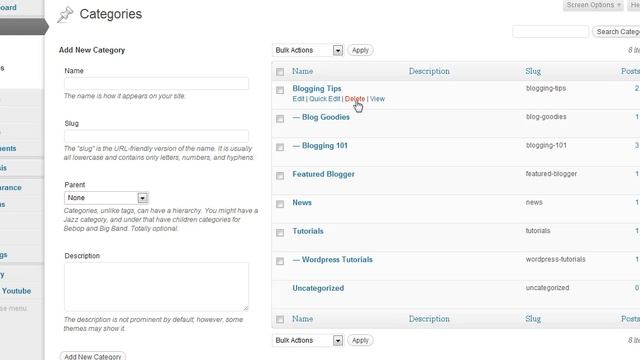The height and width of the screenshot is (360, 640).
Task: Click the 'blogging-tips' slug text
Action: [x=546, y=88]
